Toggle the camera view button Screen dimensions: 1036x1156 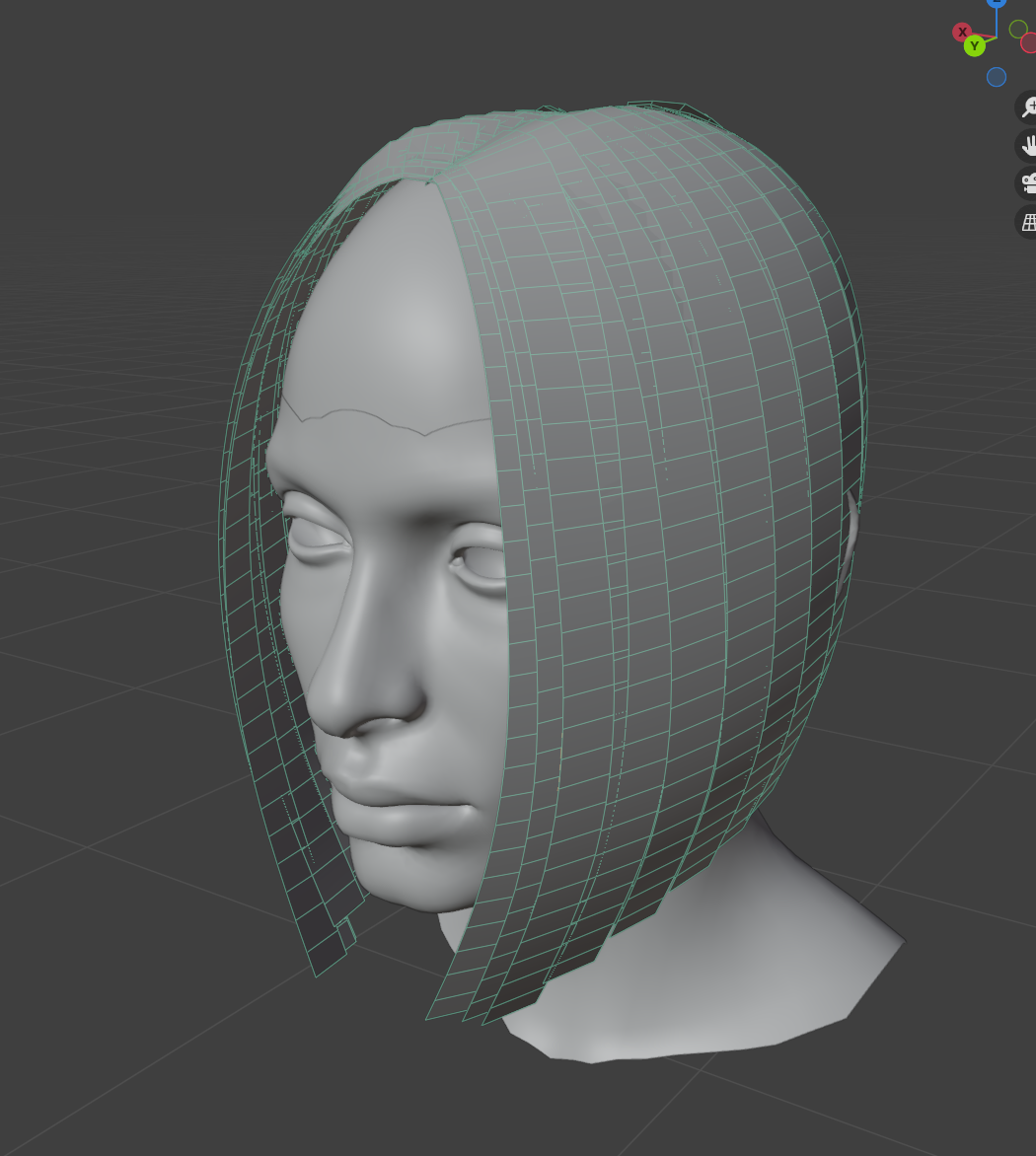(x=1027, y=183)
